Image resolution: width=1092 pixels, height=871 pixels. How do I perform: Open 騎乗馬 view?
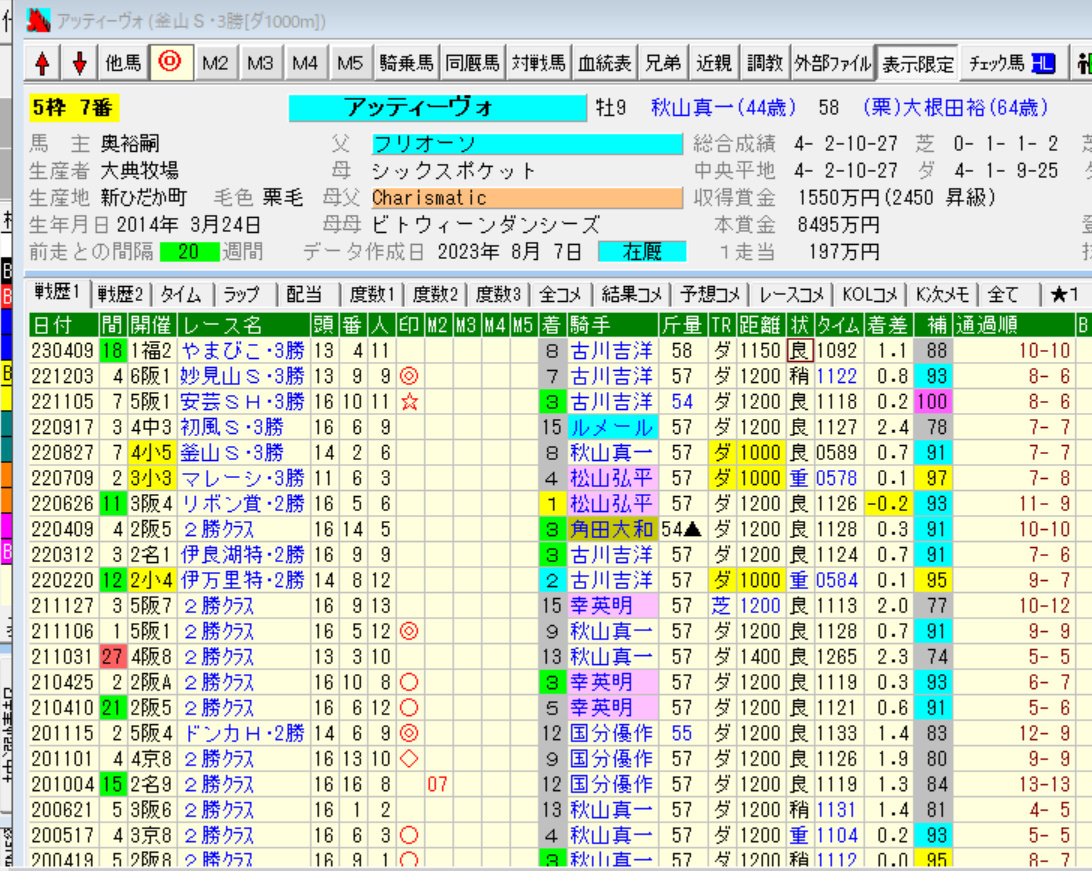tap(407, 63)
